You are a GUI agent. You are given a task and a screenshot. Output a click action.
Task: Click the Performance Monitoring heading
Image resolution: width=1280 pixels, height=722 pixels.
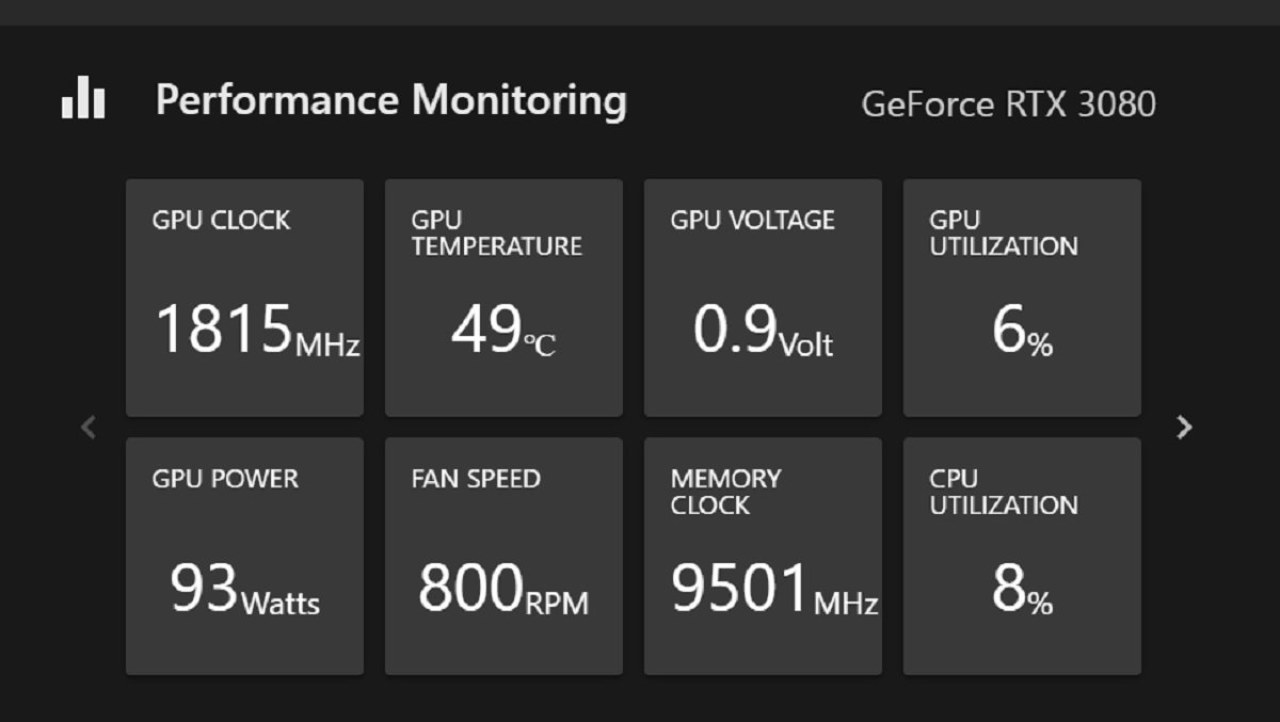point(391,101)
